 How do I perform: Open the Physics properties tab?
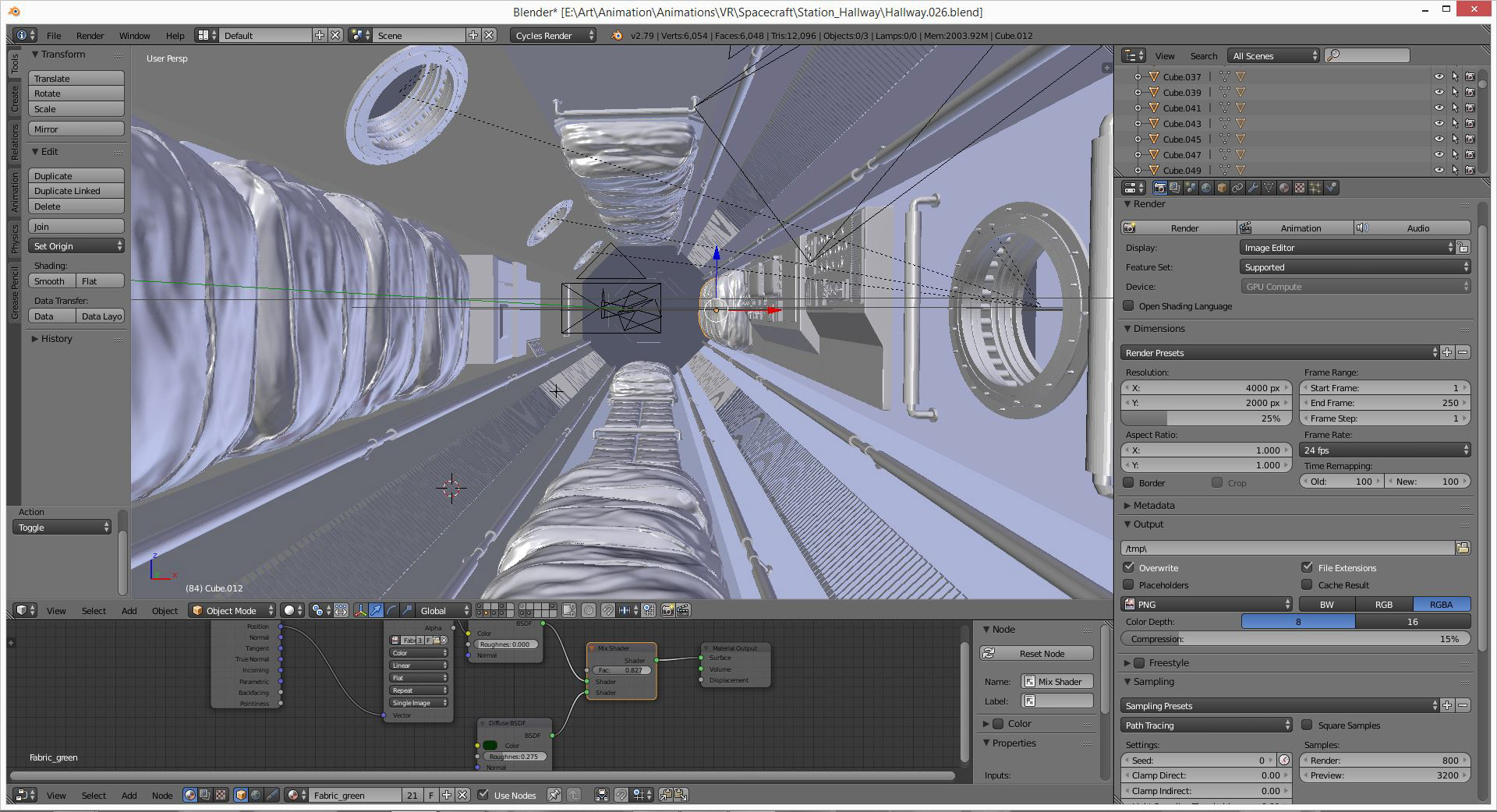[1331, 188]
